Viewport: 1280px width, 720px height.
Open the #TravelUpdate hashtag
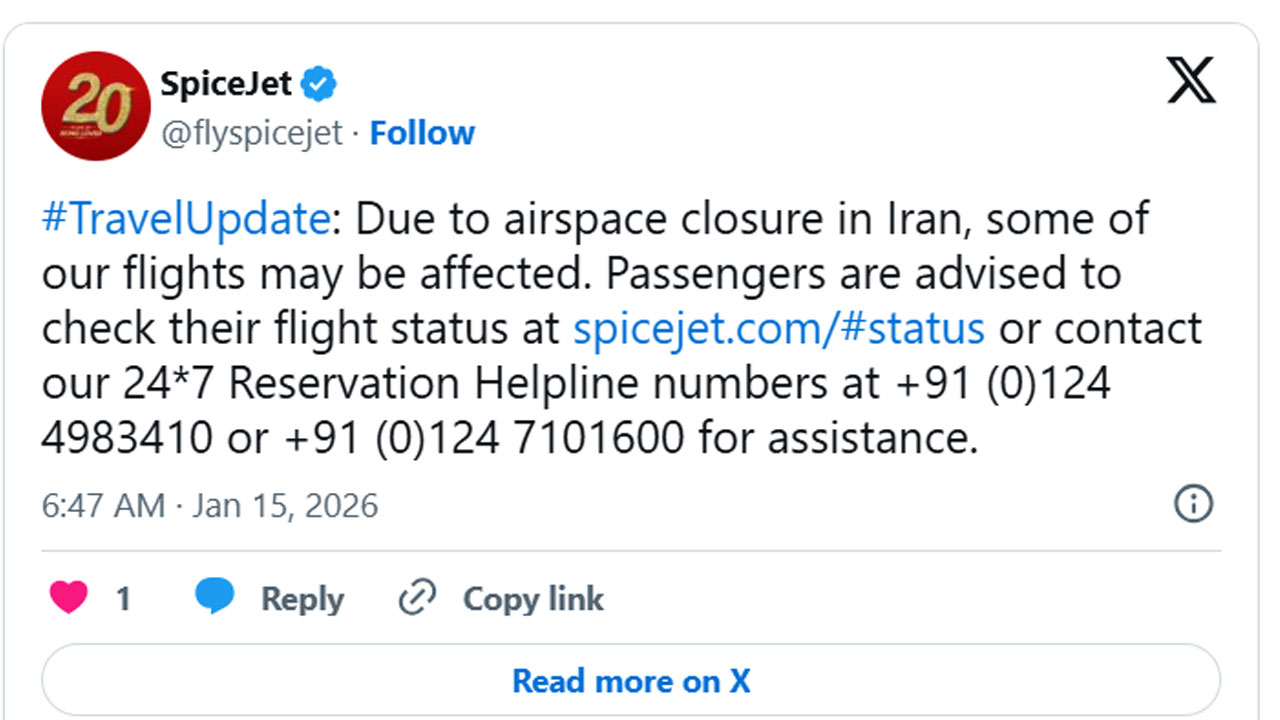tap(185, 219)
